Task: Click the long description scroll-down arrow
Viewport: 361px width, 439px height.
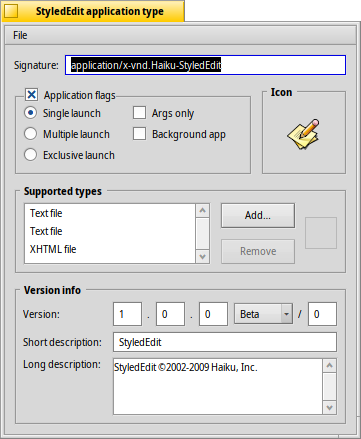Action: pos(330,408)
